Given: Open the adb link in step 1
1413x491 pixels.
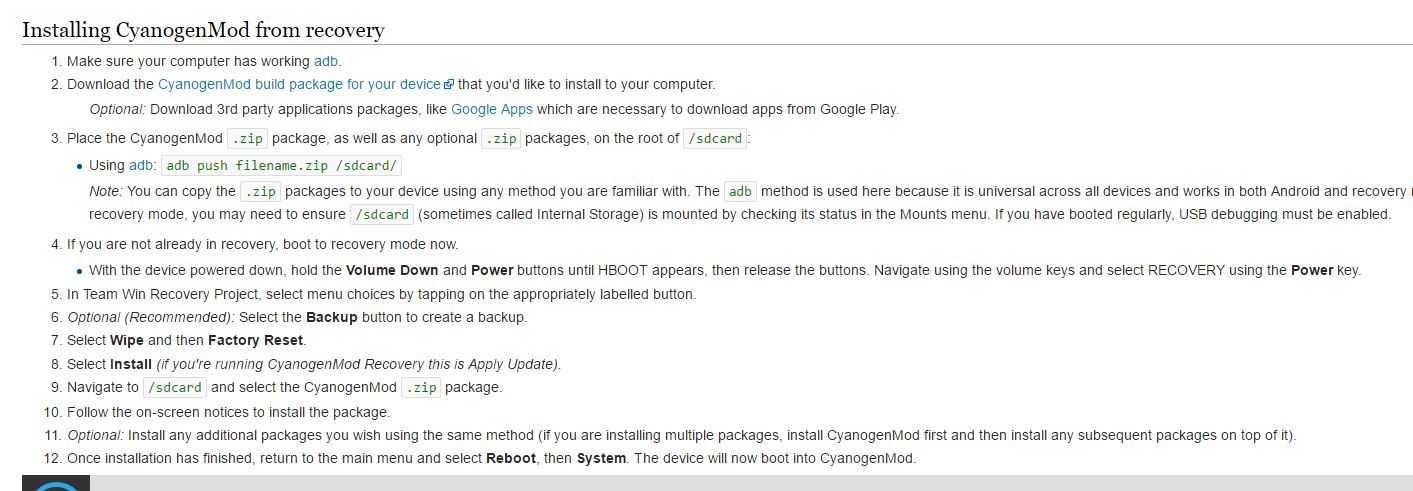Looking at the screenshot, I should click(326, 61).
